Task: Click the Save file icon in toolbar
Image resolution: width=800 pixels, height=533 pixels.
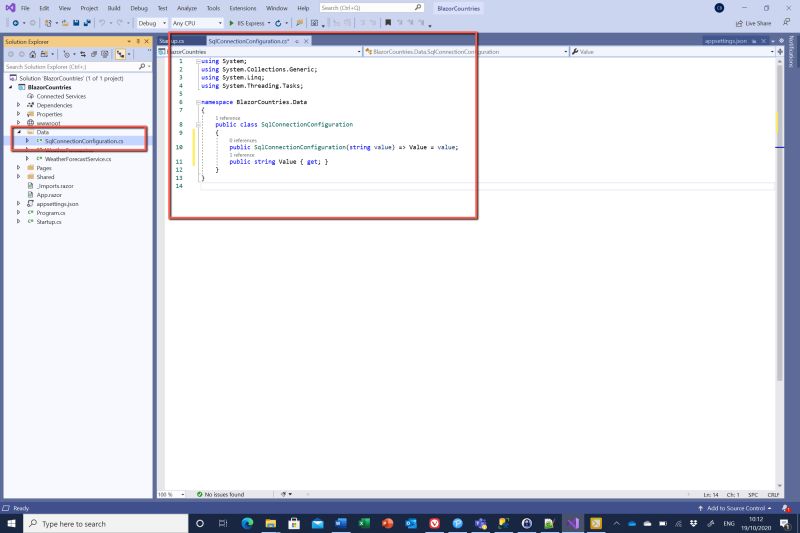Action: (x=76, y=23)
